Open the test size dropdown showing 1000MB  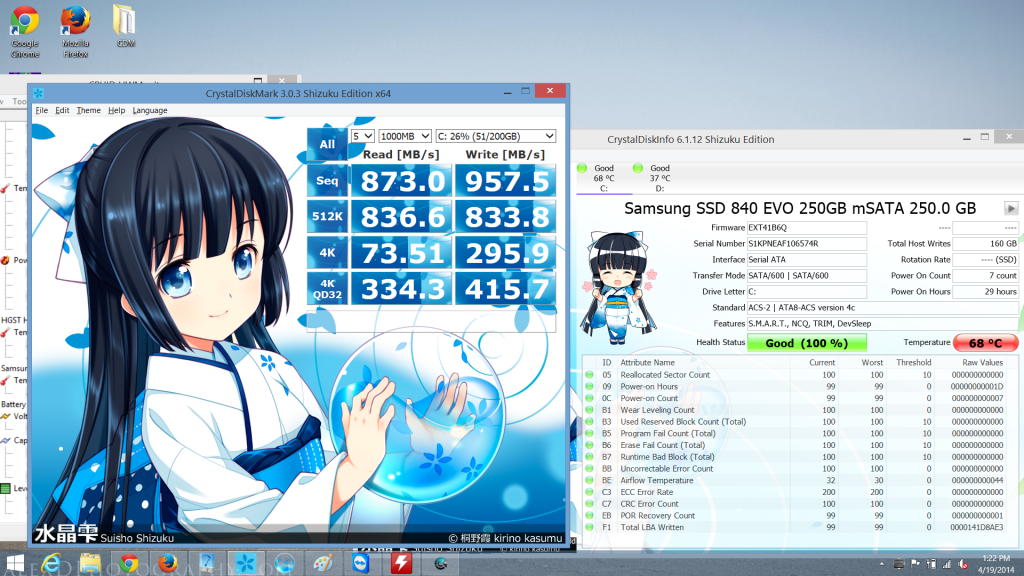pos(405,136)
